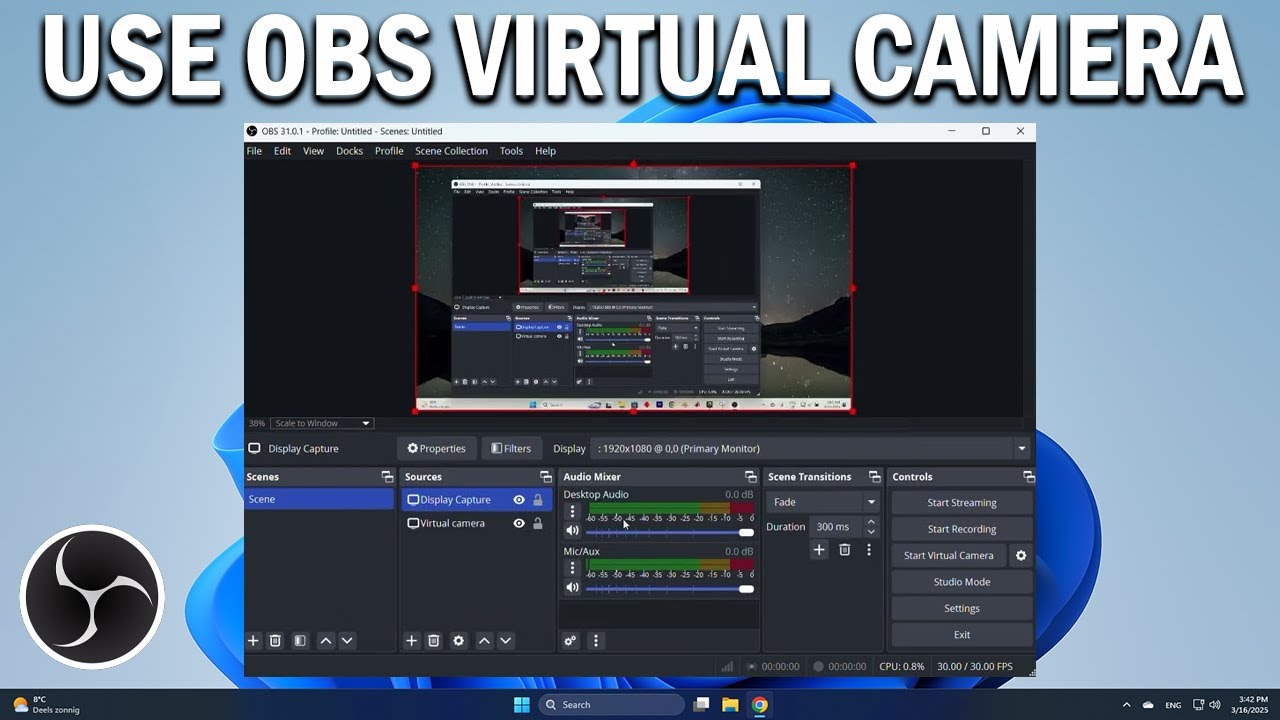Select the Scene item in Scenes list

[x=319, y=499]
